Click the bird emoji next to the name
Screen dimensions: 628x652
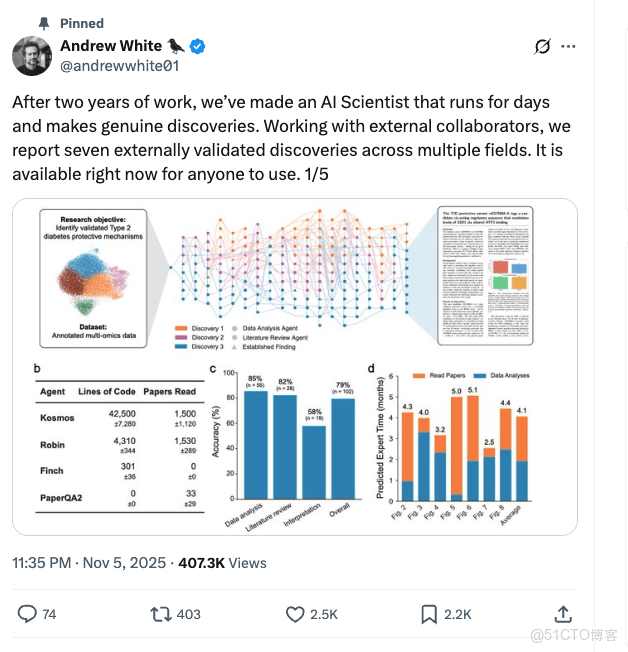tap(176, 46)
